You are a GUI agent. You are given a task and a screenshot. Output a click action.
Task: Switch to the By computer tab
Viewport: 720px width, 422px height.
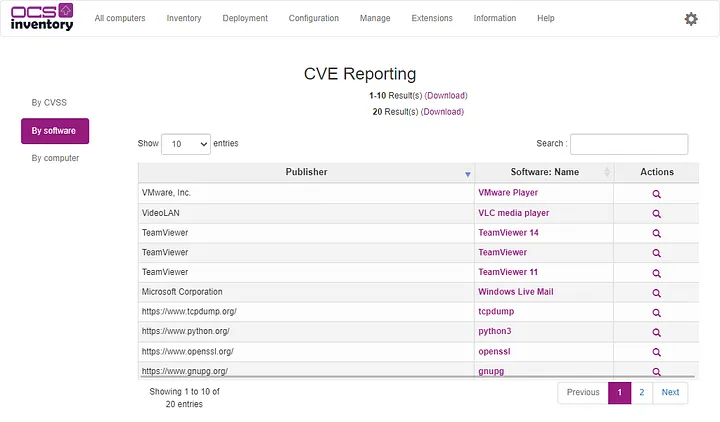[55, 158]
